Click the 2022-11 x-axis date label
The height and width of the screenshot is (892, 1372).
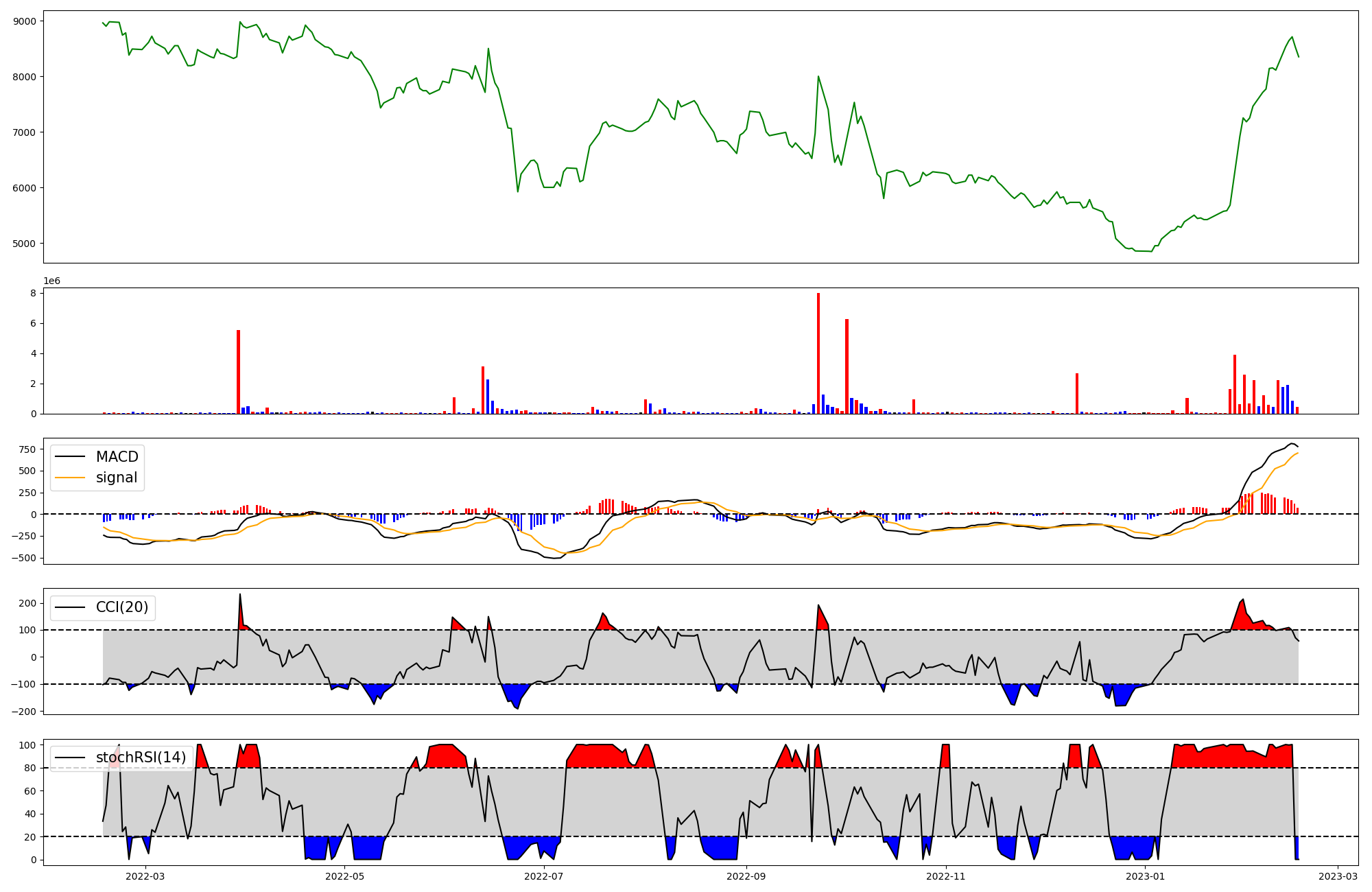(x=946, y=876)
